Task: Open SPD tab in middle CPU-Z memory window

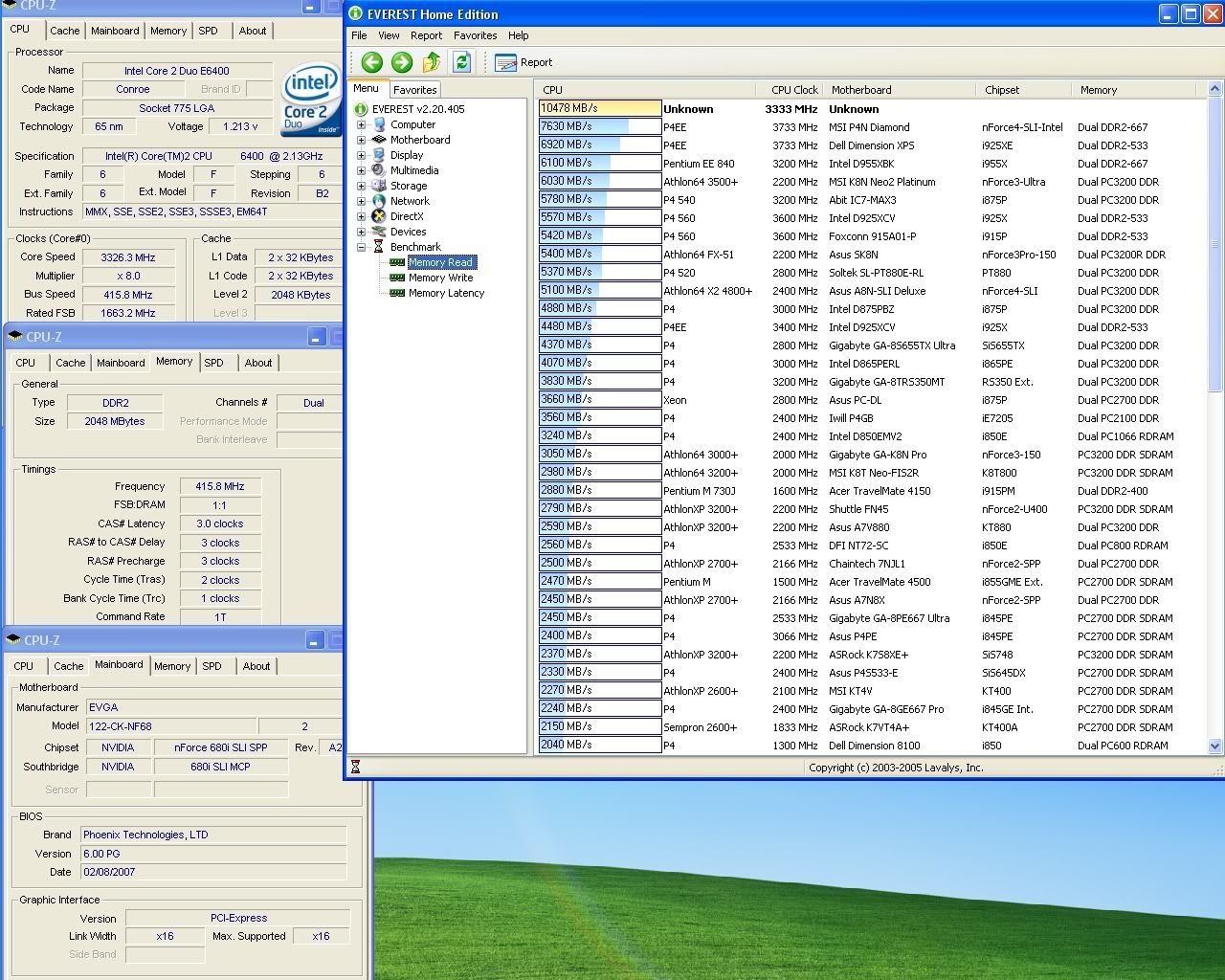Action: pyautogui.click(x=214, y=363)
